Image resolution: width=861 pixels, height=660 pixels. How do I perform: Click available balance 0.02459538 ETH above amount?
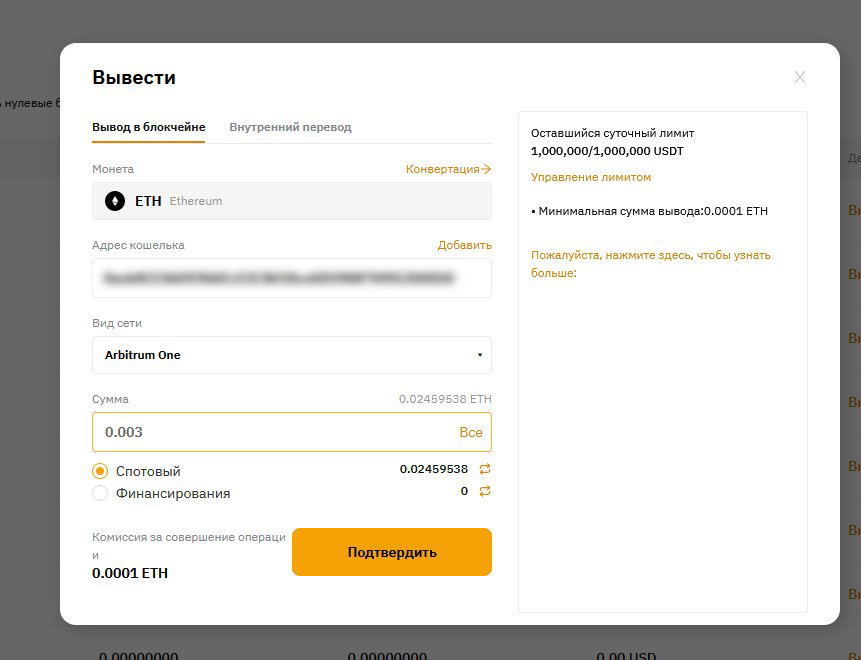click(445, 399)
